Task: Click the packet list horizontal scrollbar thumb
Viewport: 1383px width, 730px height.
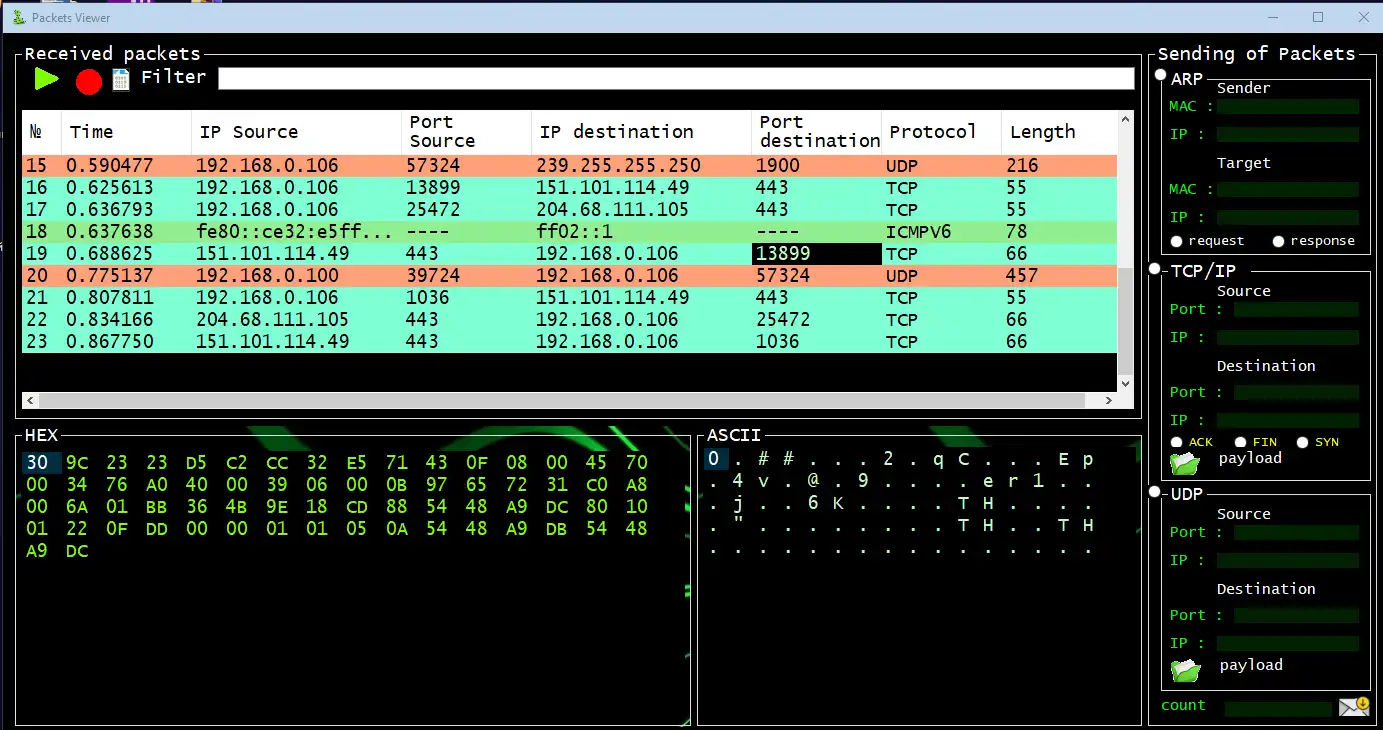Action: 562,400
